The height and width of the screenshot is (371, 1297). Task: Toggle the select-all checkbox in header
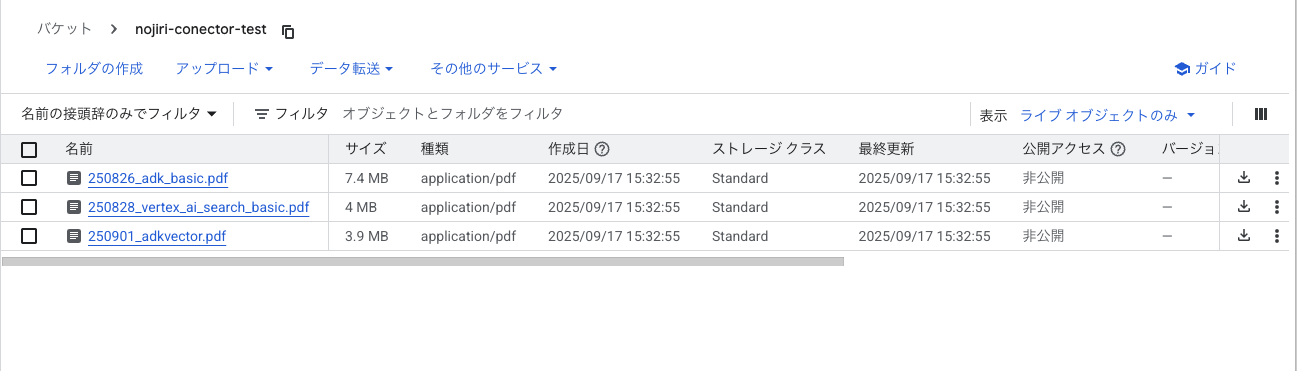point(29,150)
